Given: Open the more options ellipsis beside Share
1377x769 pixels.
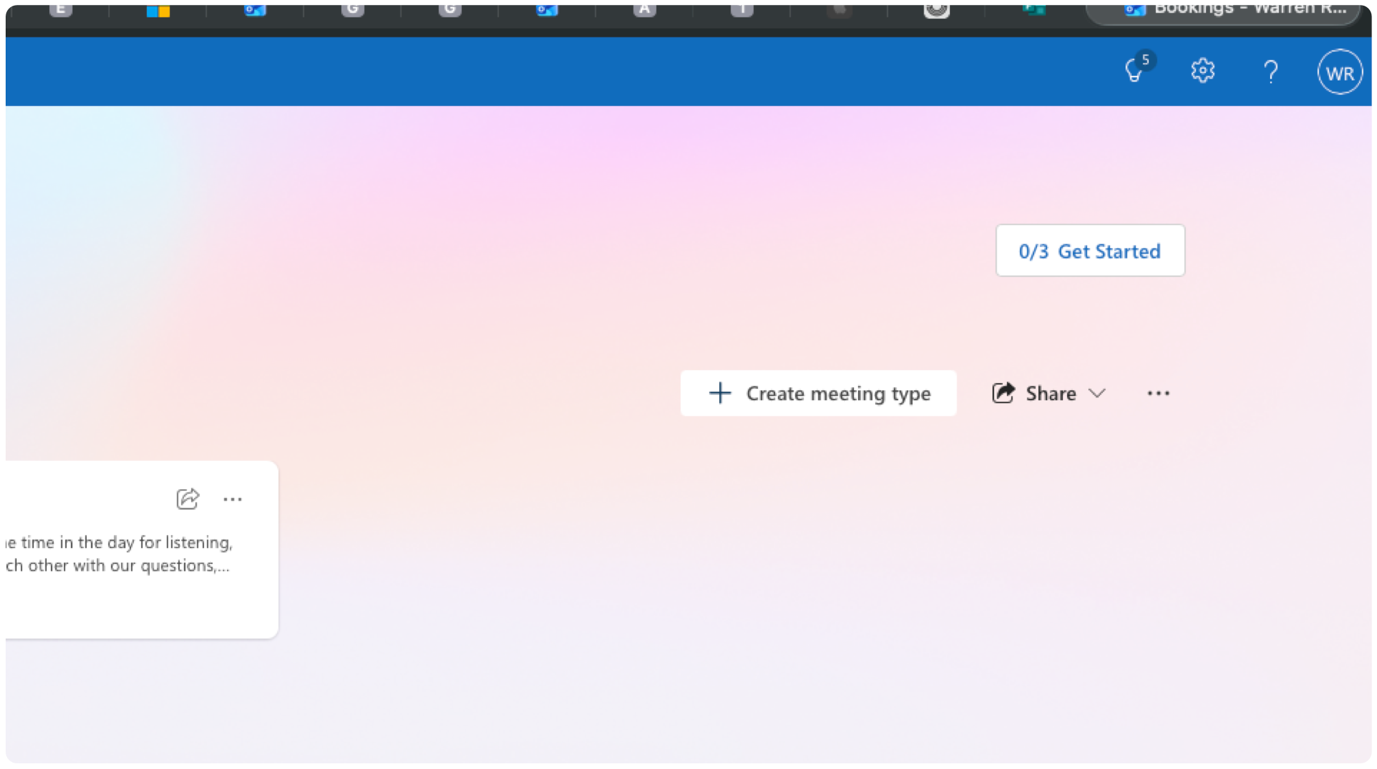Looking at the screenshot, I should [1158, 393].
